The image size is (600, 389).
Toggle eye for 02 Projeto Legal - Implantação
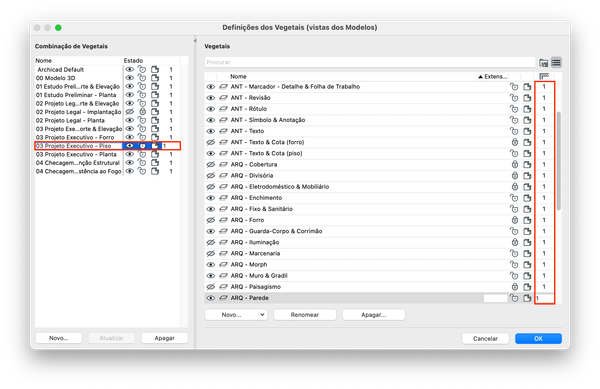130,112
